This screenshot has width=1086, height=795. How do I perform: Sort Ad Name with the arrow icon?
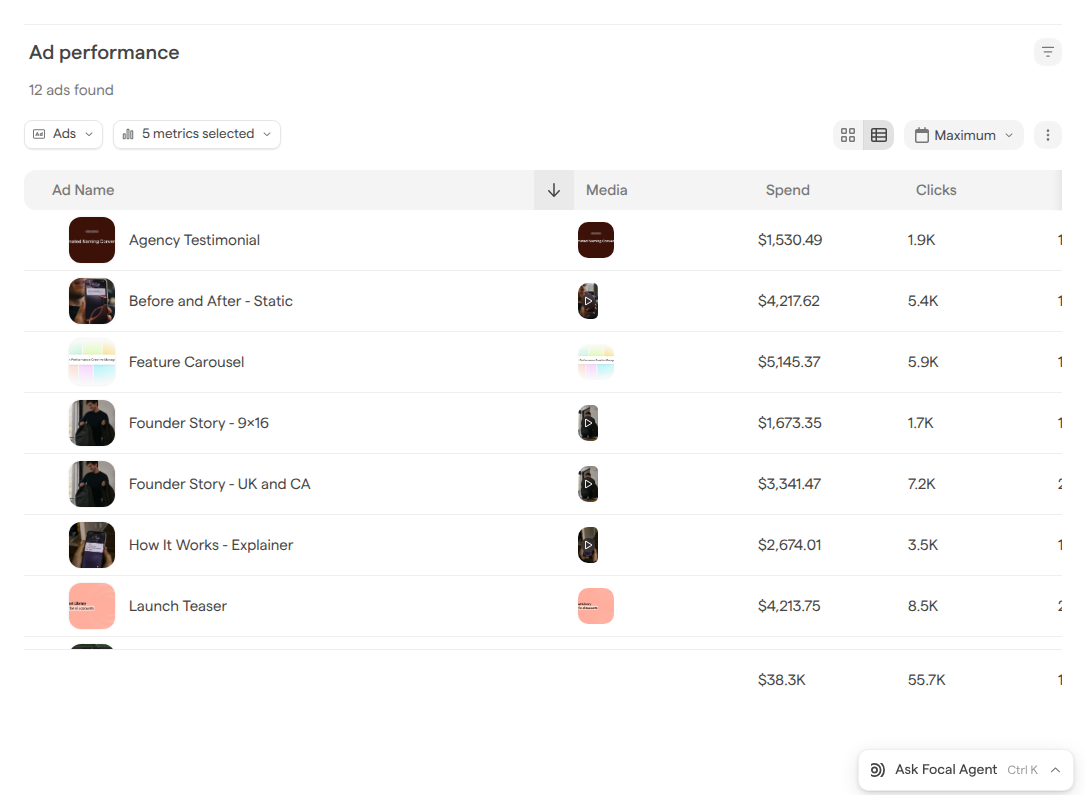553,190
